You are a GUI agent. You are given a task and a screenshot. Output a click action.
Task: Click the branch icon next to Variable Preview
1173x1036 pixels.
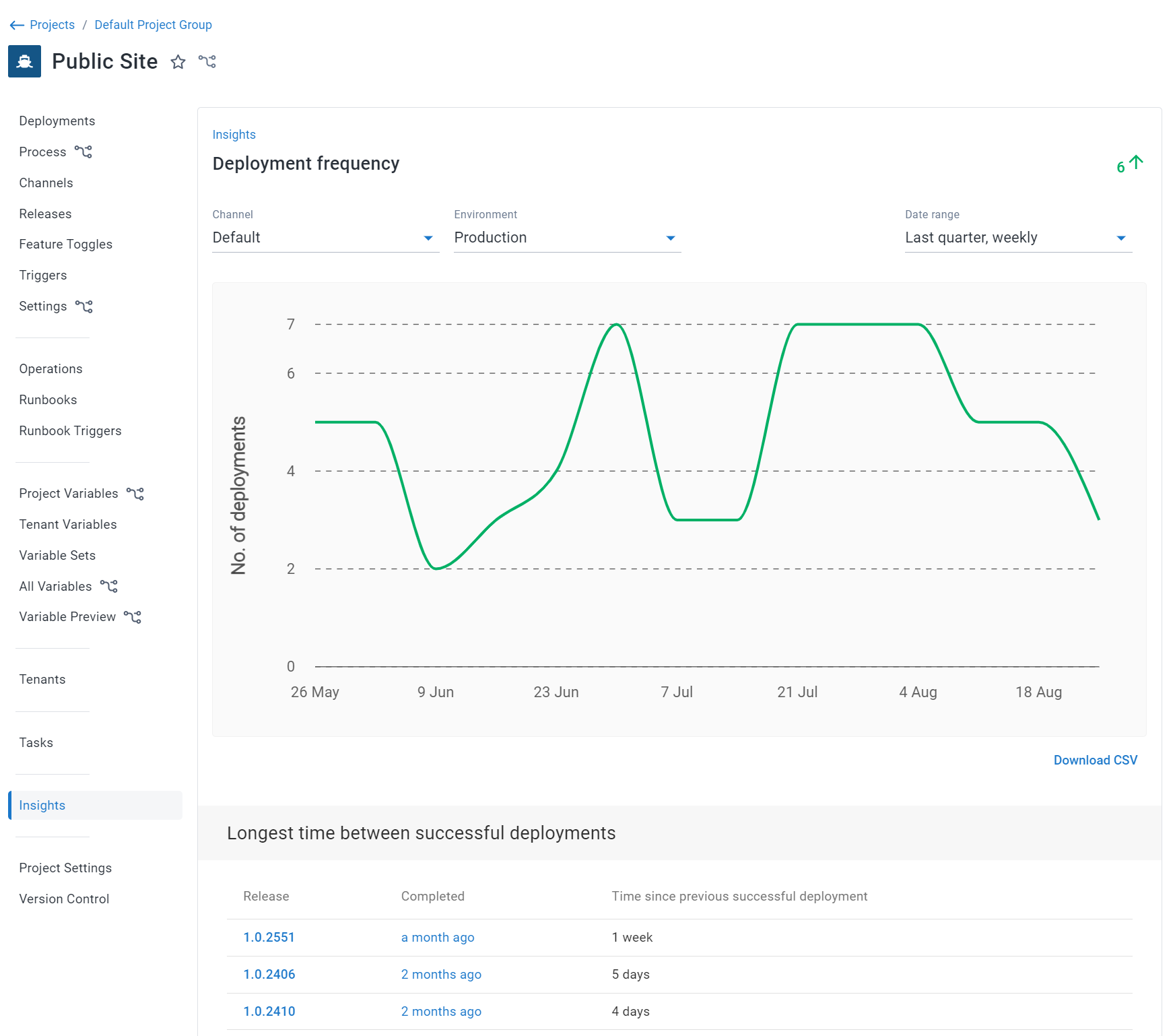(x=133, y=616)
